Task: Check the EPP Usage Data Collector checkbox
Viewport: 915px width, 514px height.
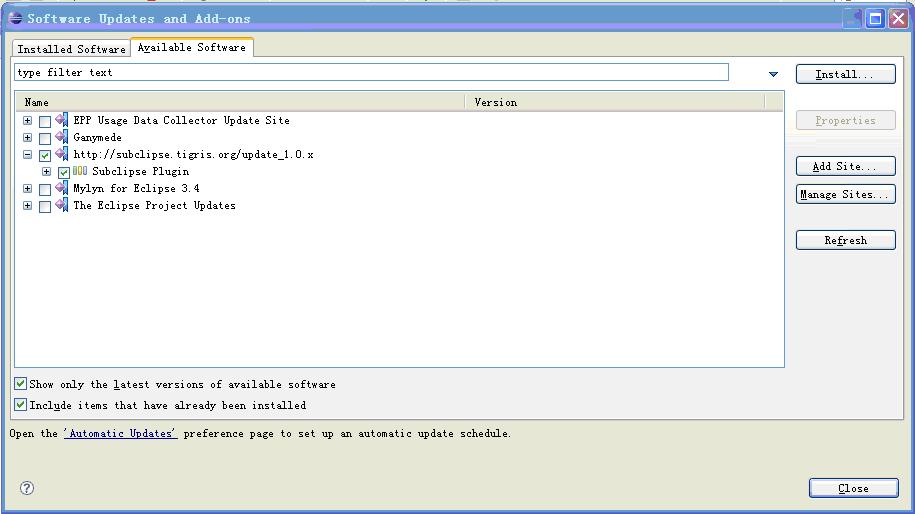Action: (45, 121)
